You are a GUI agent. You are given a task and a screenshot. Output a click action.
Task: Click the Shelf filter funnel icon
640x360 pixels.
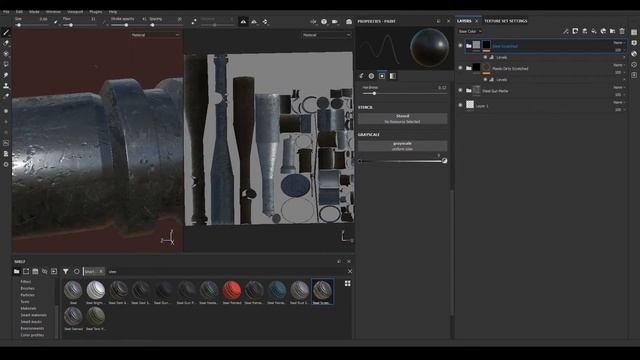(x=66, y=271)
